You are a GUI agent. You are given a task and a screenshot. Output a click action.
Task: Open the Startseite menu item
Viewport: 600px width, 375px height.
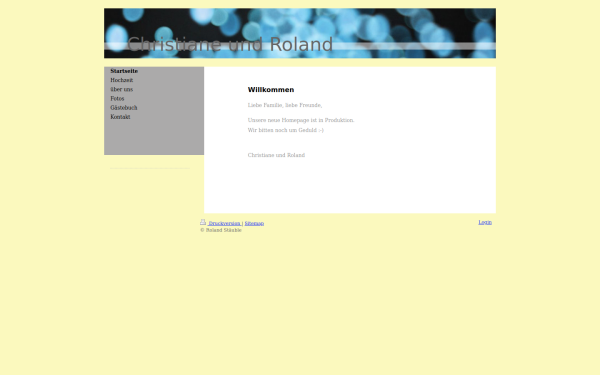[124, 71]
